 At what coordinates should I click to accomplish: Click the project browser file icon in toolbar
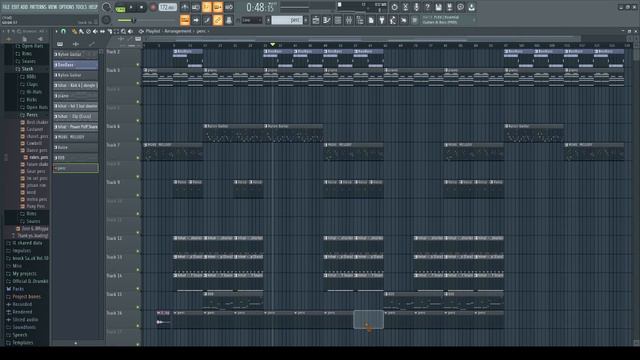click(x=371, y=20)
